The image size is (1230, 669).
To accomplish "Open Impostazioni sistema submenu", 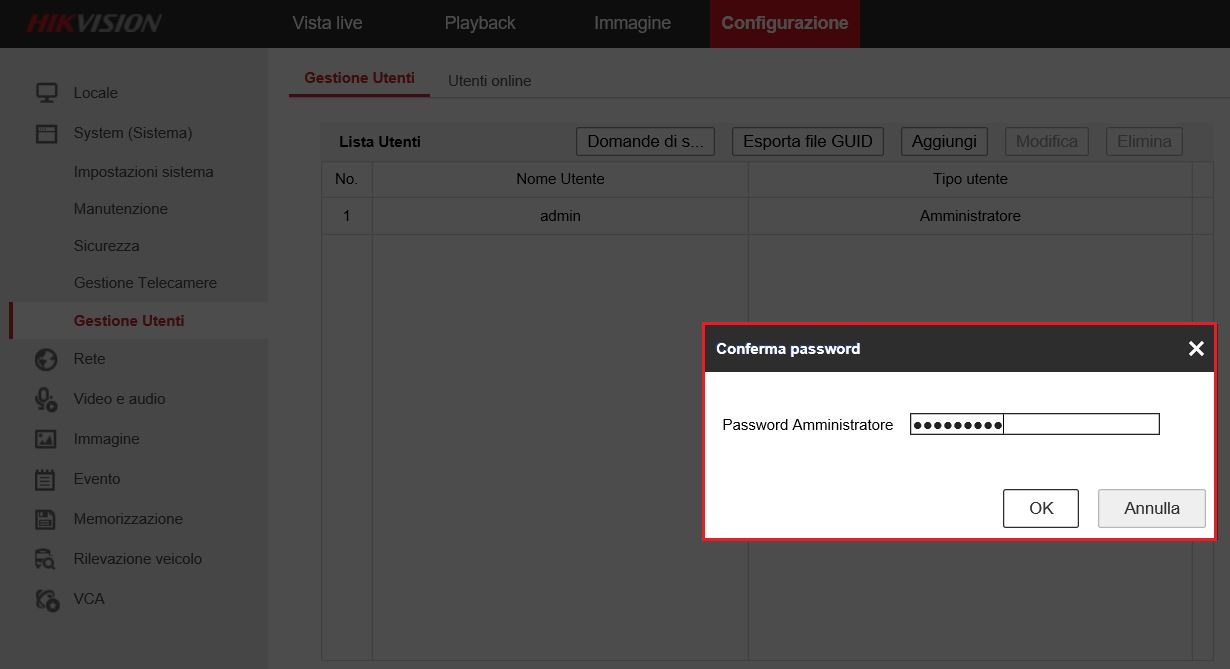I will 144,172.
